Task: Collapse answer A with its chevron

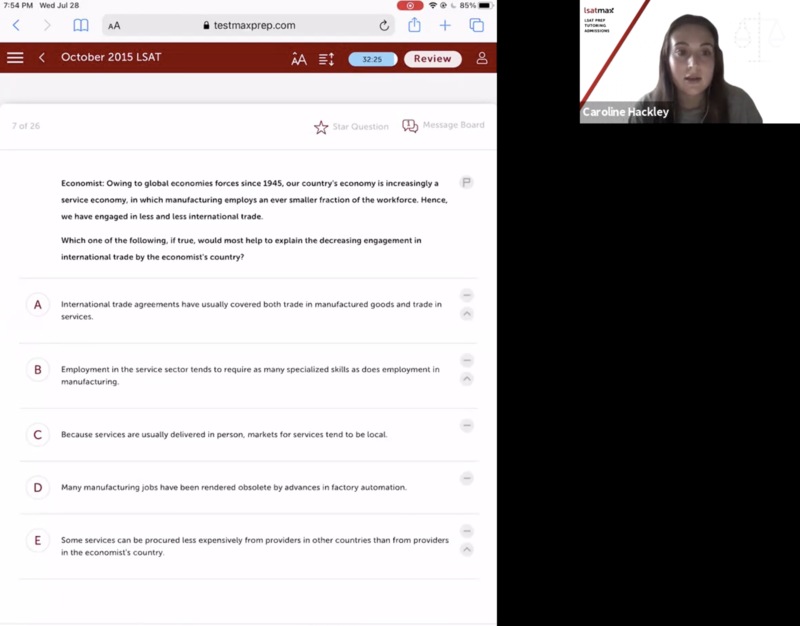Action: 467,314
